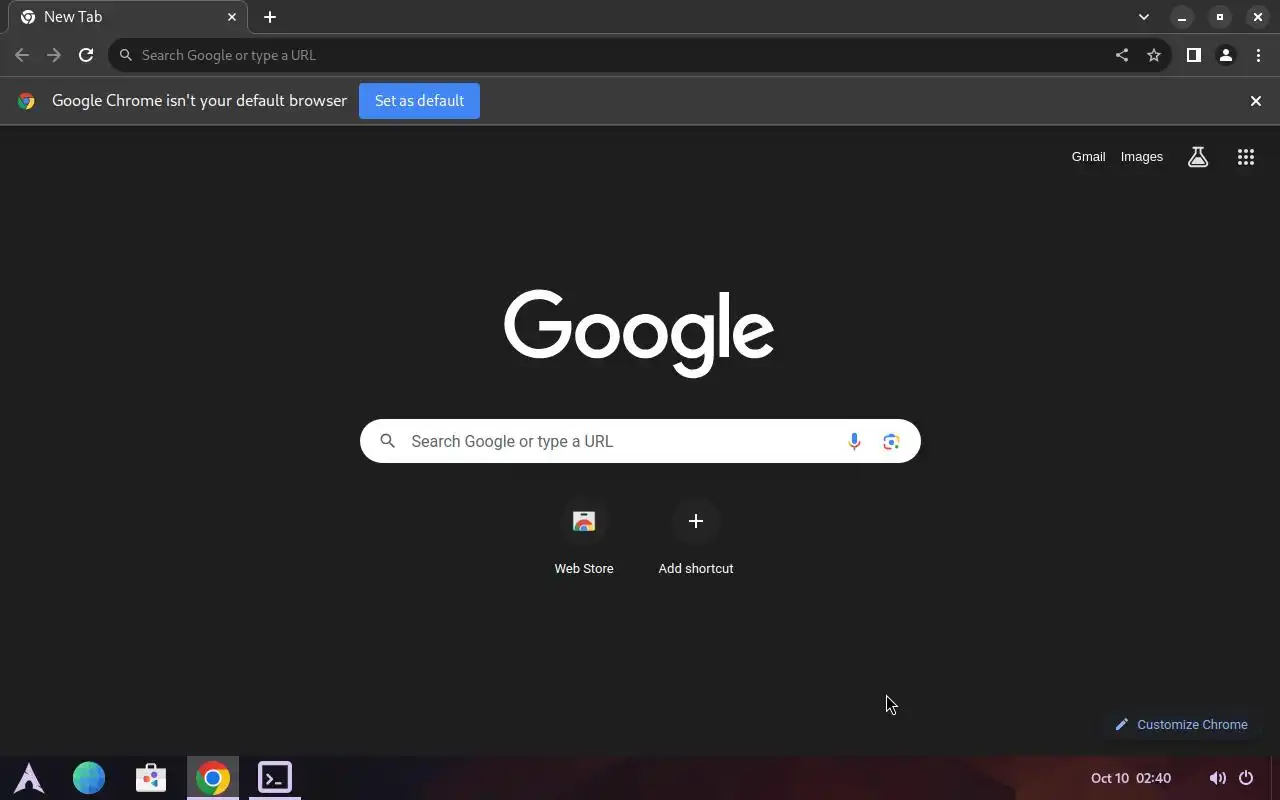1280x800 pixels.
Task: Click the Google search box
Action: 640,441
